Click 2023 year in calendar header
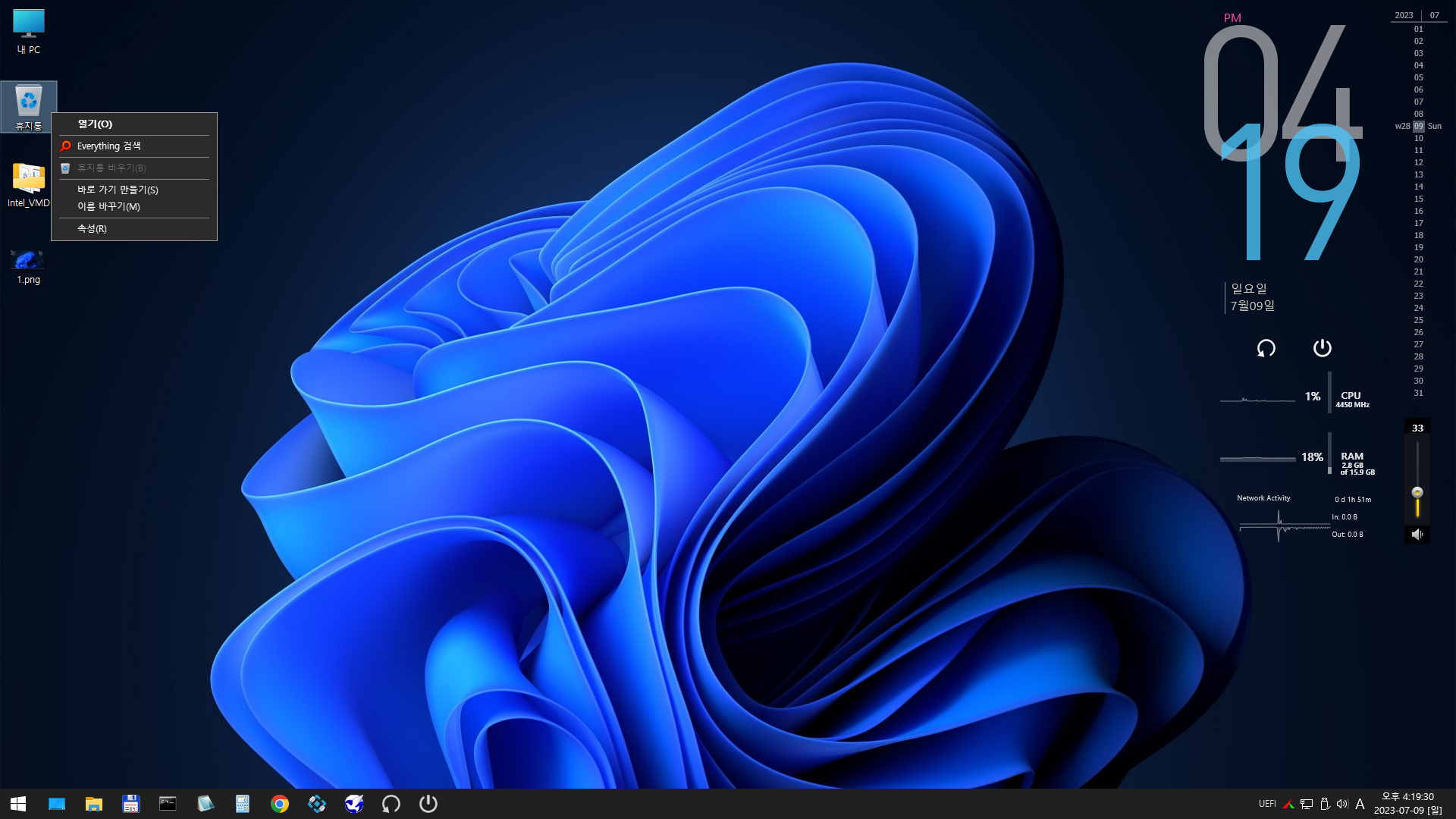The width and height of the screenshot is (1456, 819). pyautogui.click(x=1404, y=15)
